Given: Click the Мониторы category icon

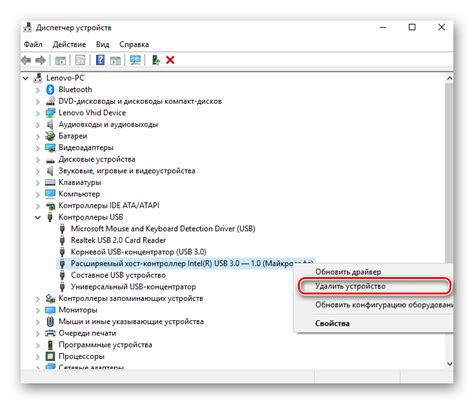Looking at the screenshot, I should click(x=50, y=310).
